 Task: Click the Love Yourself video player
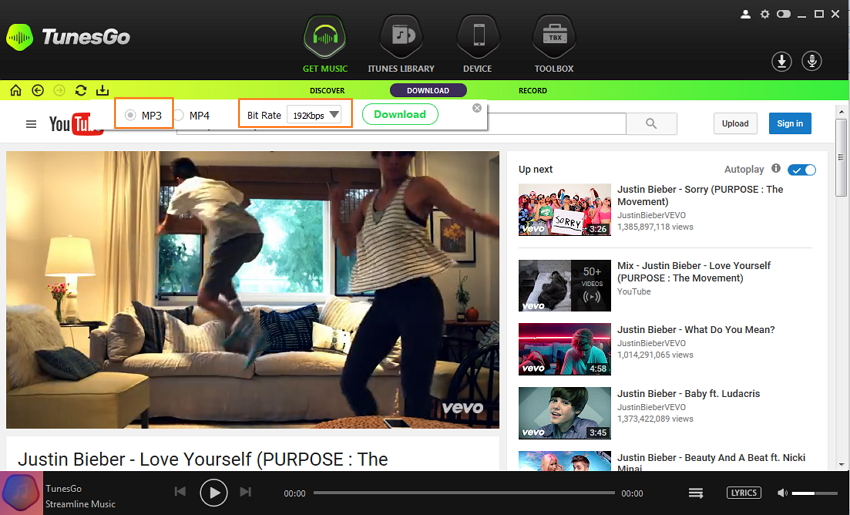pyautogui.click(x=253, y=290)
